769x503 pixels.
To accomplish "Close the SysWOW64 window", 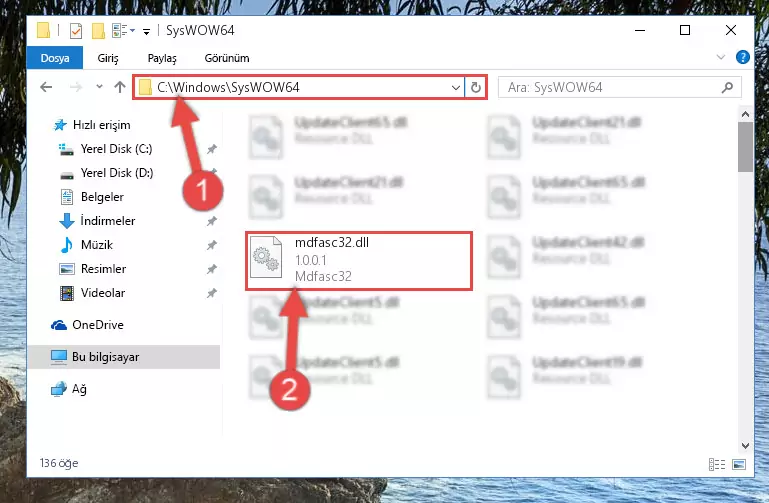I will (x=731, y=30).
